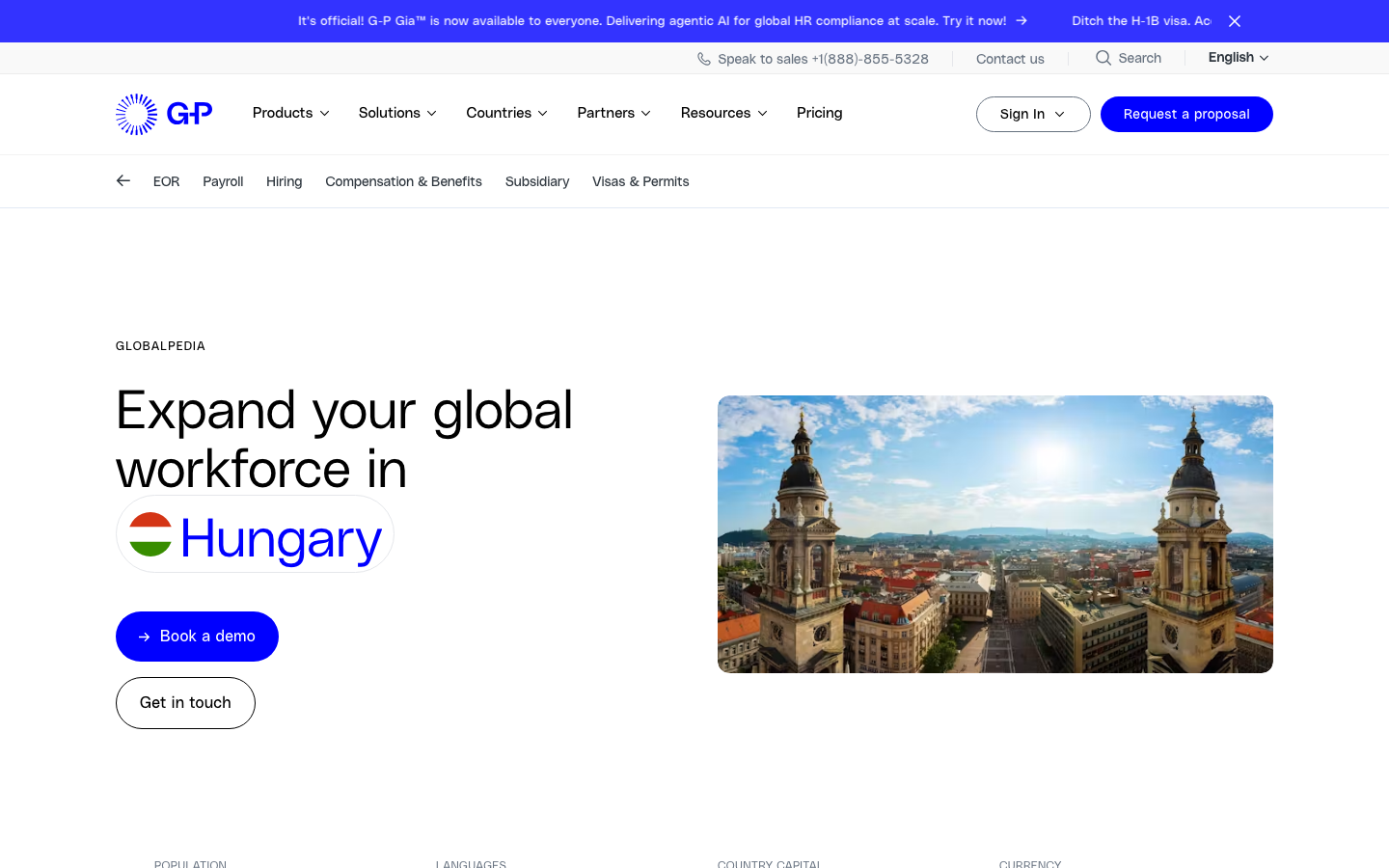The height and width of the screenshot is (868, 1389).
Task: Expand the Products menu
Action: point(291,113)
